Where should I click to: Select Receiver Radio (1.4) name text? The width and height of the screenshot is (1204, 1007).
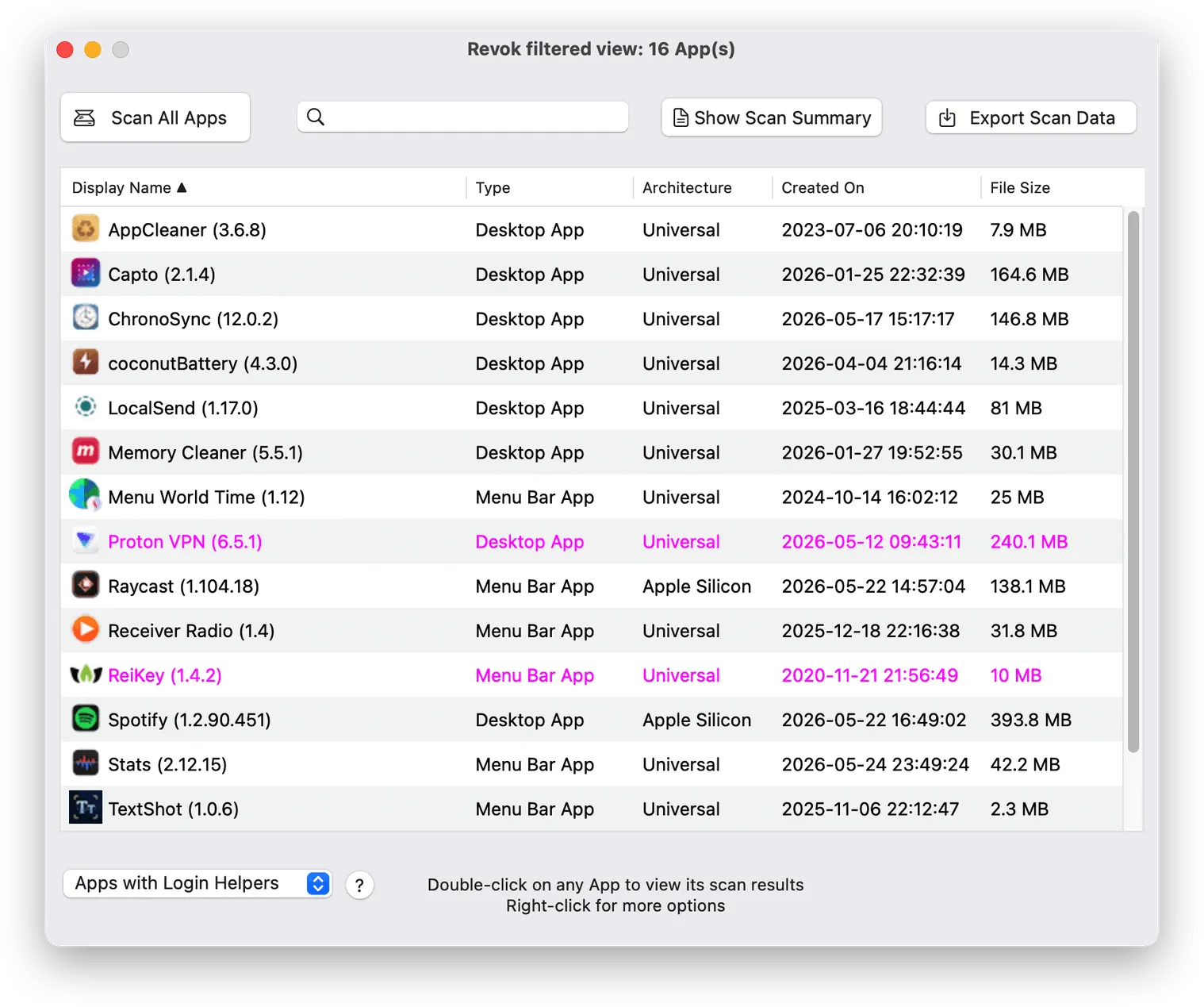coord(191,630)
